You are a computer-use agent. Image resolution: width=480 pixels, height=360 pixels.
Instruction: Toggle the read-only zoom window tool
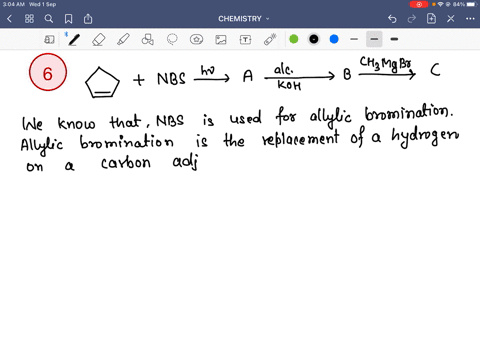[x=49, y=39]
